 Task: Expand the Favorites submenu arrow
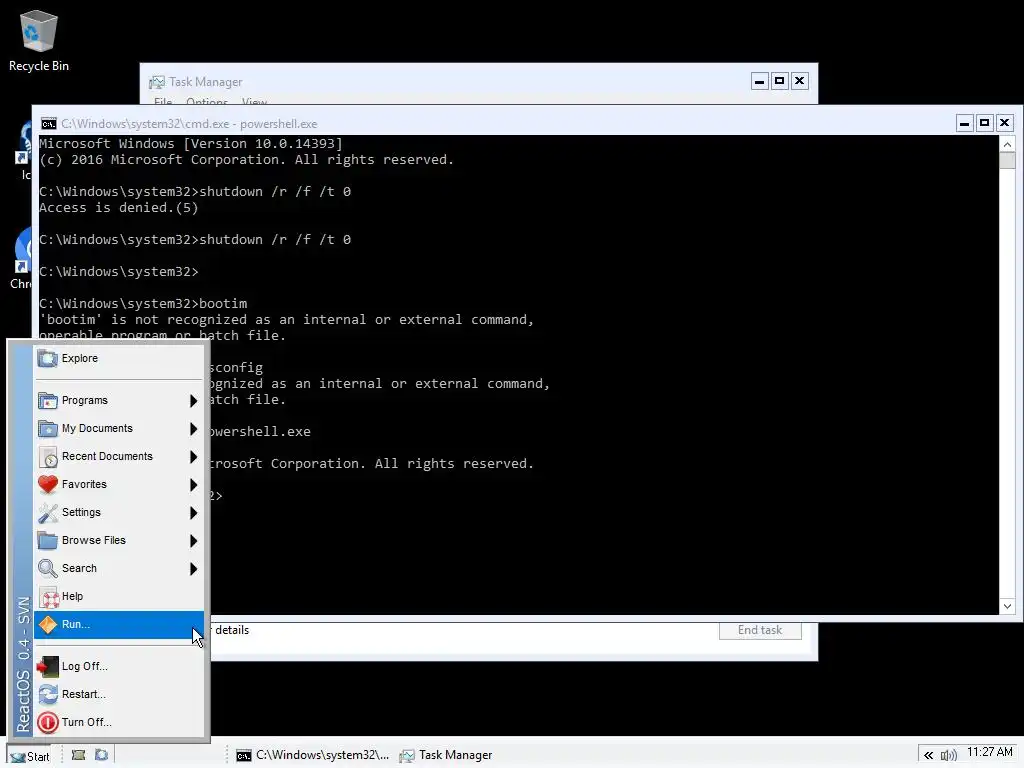coord(193,485)
